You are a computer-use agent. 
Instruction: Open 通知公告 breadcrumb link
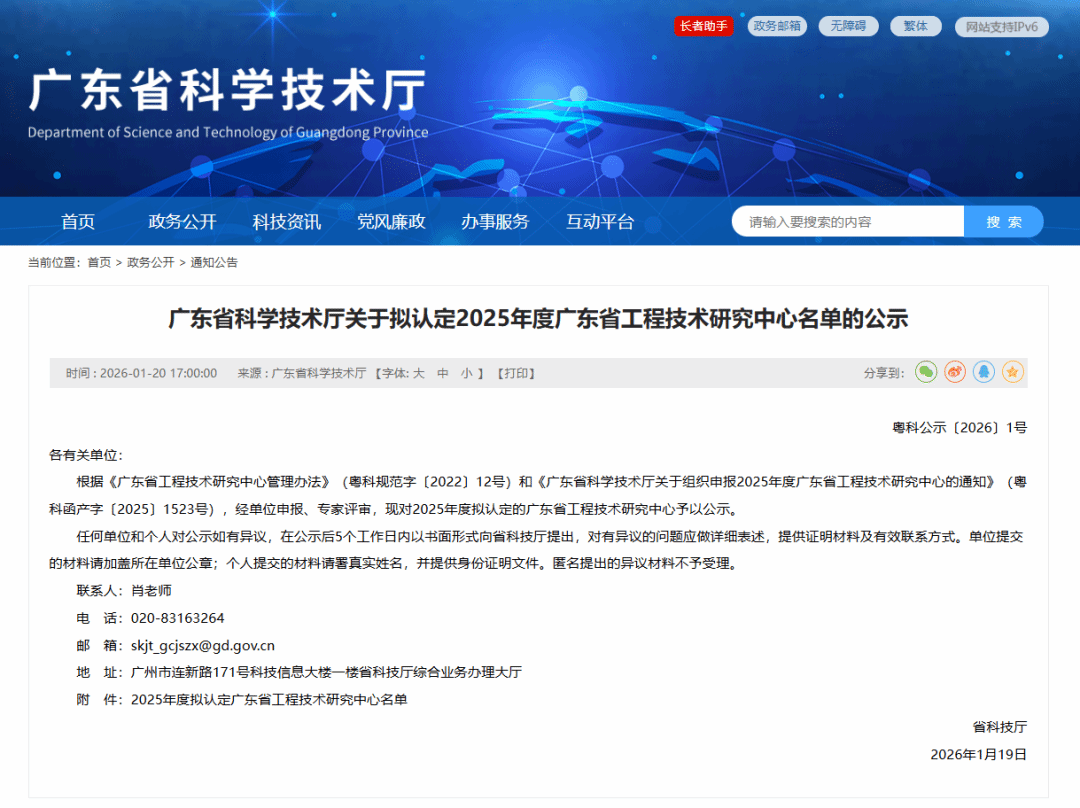pyautogui.click(x=214, y=262)
